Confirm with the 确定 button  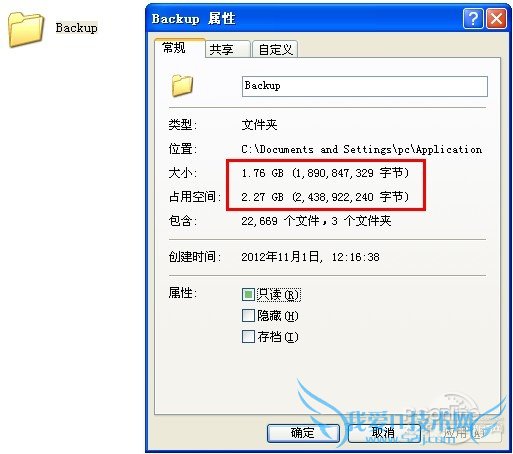(303, 433)
